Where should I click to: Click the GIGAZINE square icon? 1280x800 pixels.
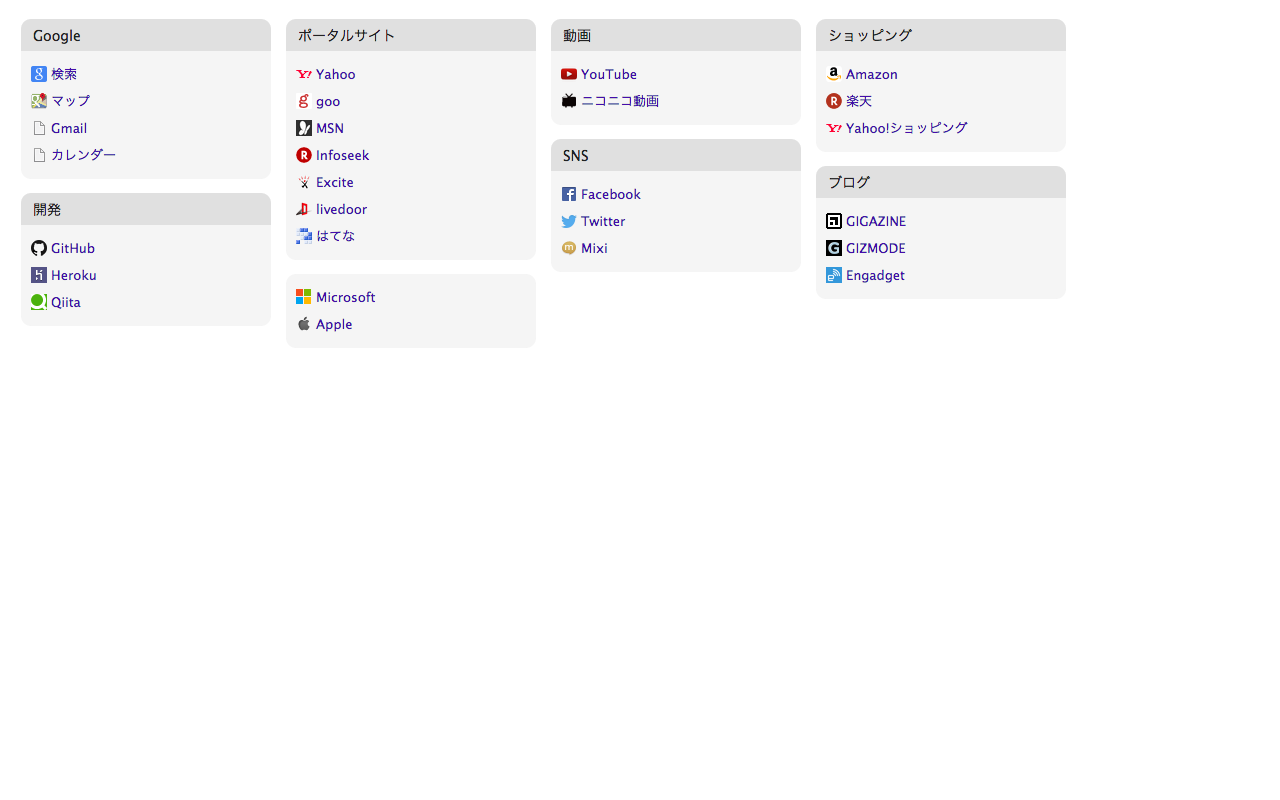(x=834, y=221)
